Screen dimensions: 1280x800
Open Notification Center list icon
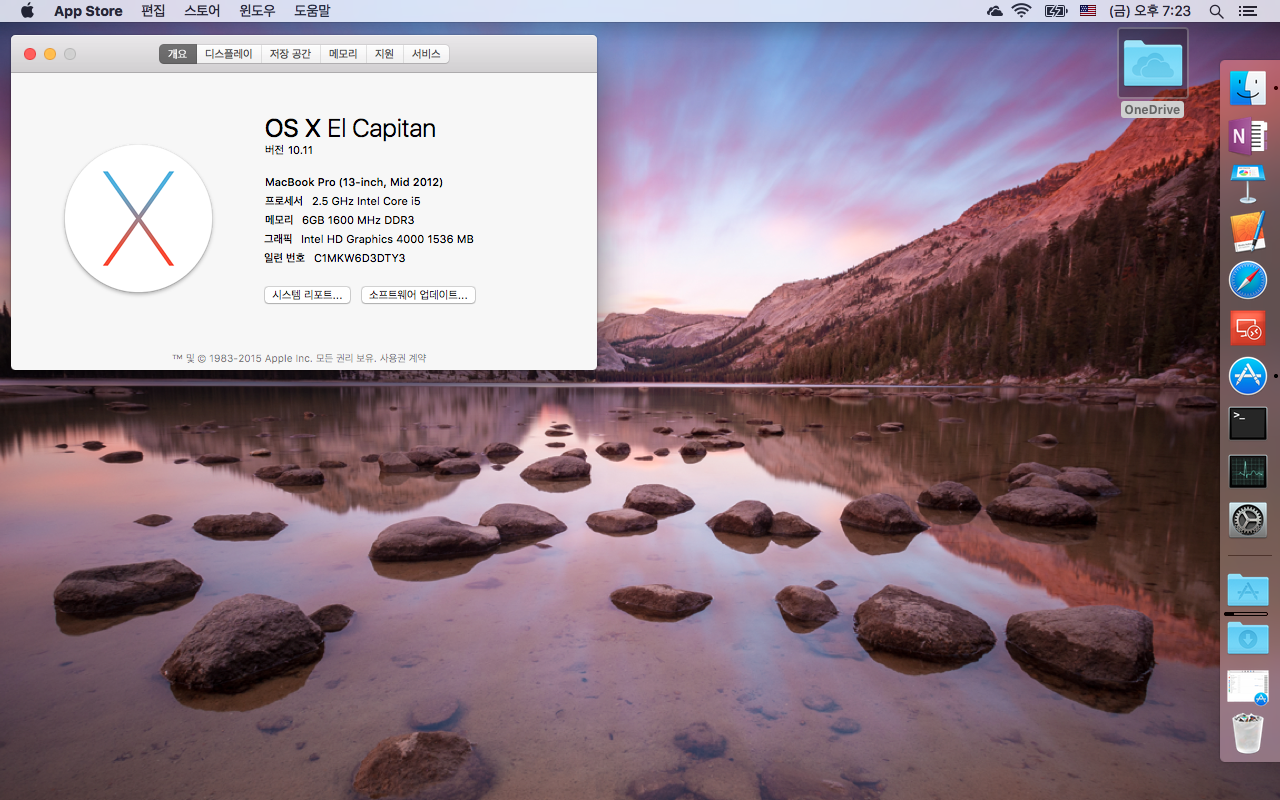pyautogui.click(x=1247, y=11)
